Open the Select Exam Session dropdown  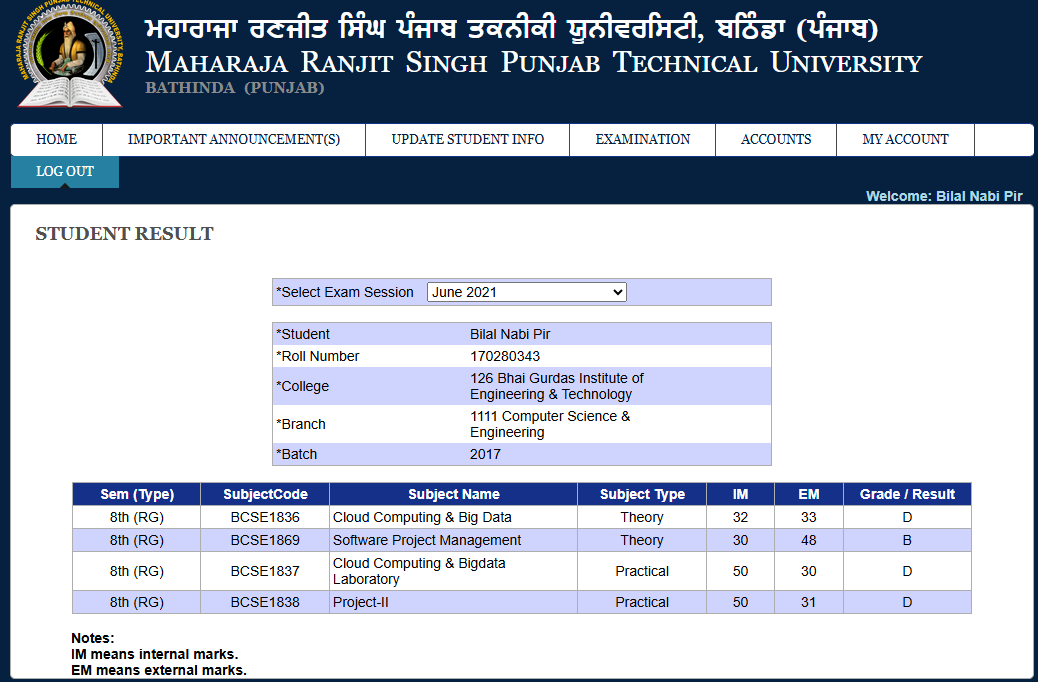click(x=526, y=292)
